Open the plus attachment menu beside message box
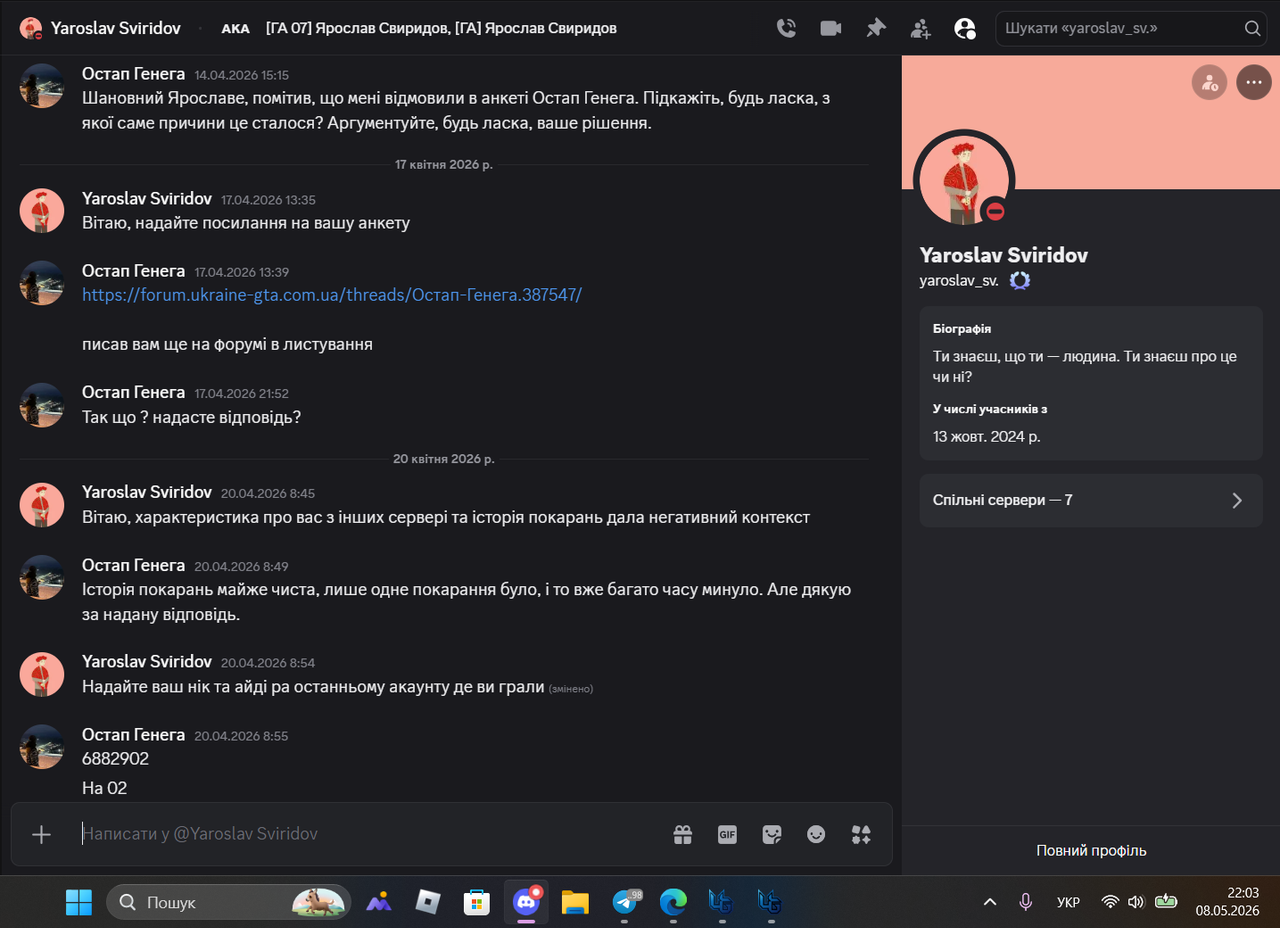This screenshot has width=1280, height=928. [x=41, y=834]
